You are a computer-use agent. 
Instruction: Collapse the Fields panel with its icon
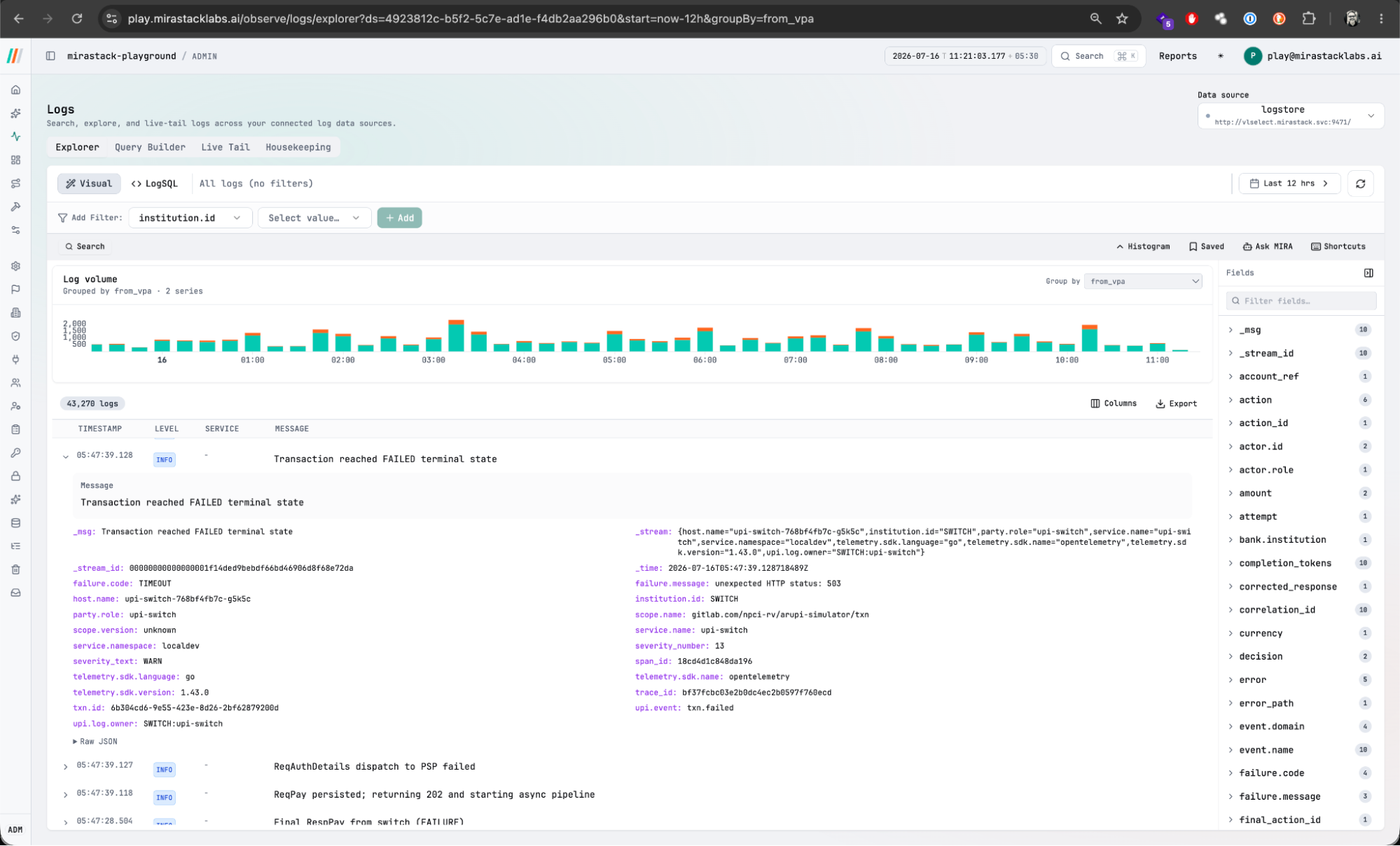(1368, 273)
